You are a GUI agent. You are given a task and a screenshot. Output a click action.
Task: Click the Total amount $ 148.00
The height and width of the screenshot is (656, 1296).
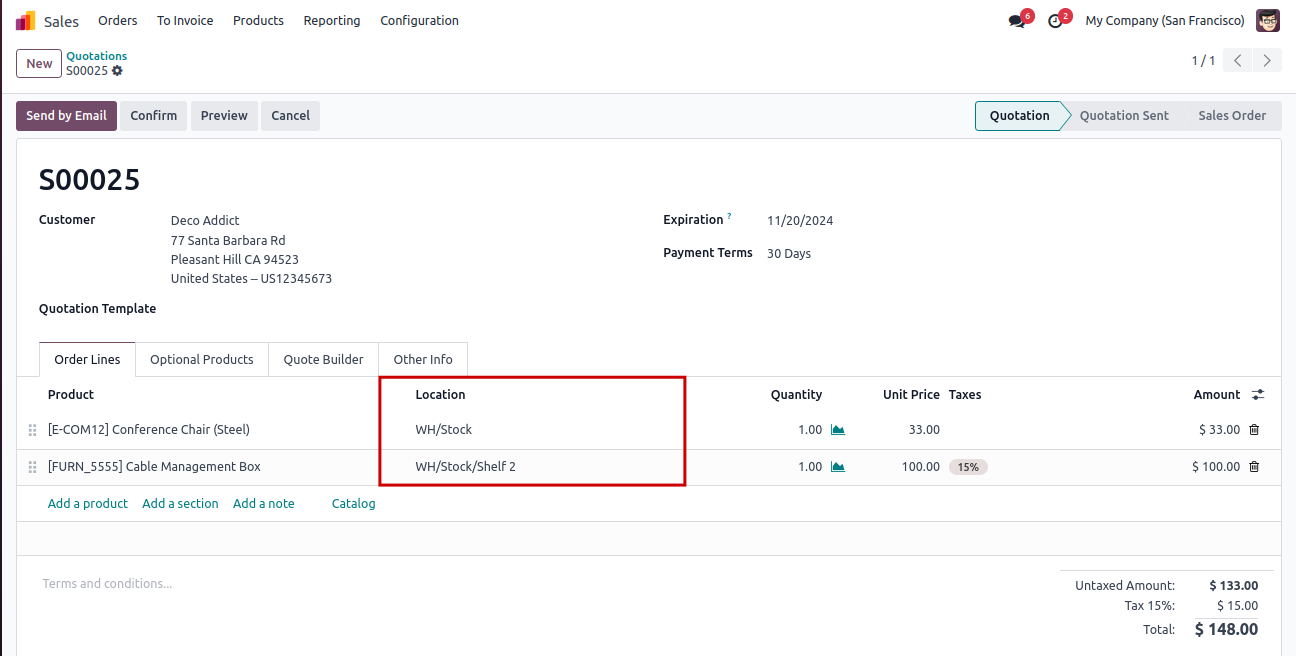pyautogui.click(x=1226, y=630)
